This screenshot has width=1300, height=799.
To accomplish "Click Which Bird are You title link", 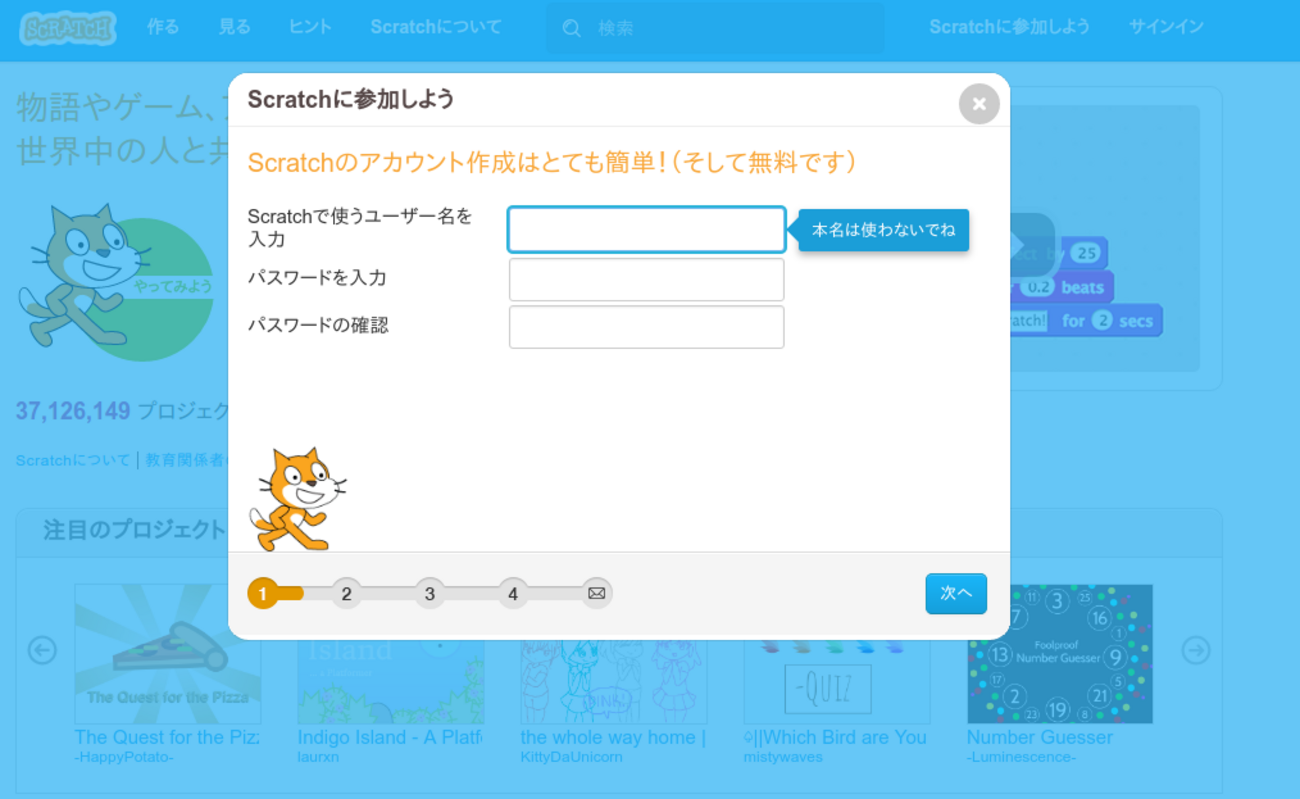I will coord(836,737).
